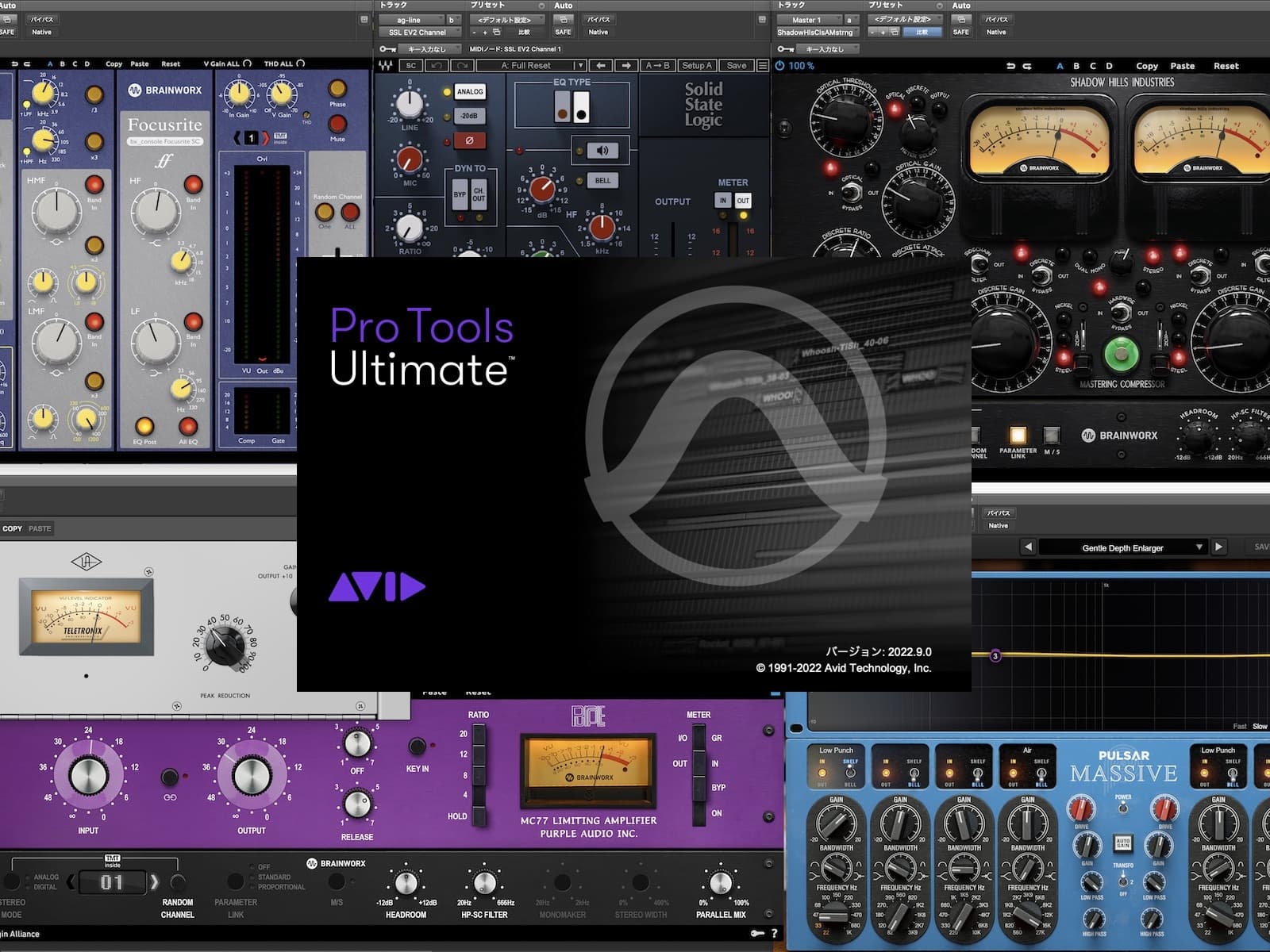Click Paste in Shadow Hills toolbar

pyautogui.click(x=1183, y=66)
